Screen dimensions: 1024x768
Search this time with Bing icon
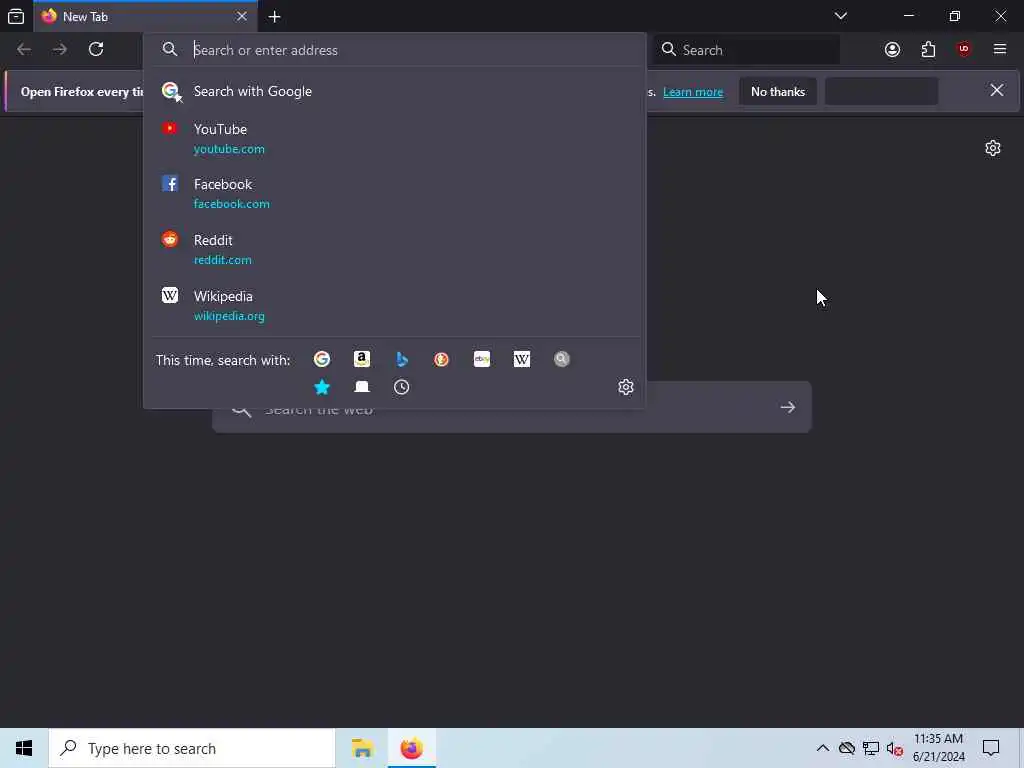pos(402,359)
